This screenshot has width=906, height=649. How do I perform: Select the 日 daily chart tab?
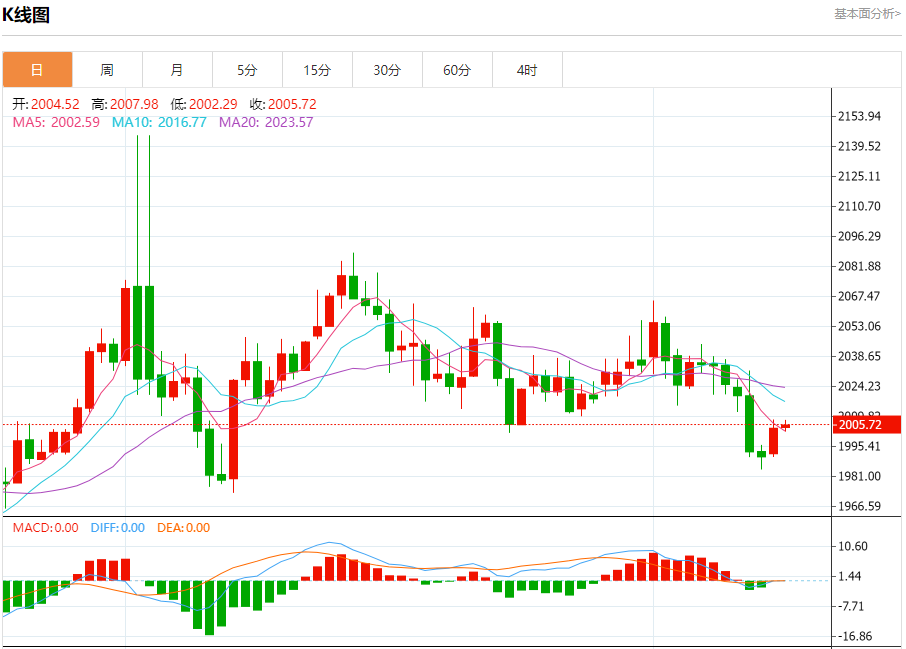point(38,70)
